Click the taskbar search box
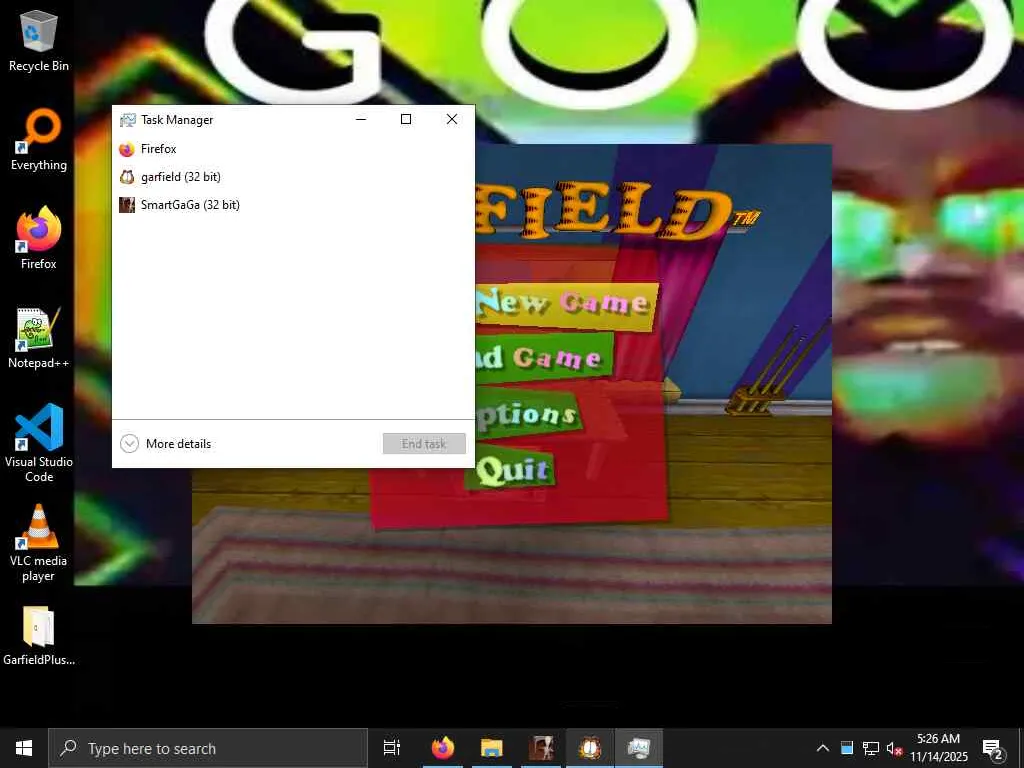Screen dimensions: 1024x768 [208, 748]
